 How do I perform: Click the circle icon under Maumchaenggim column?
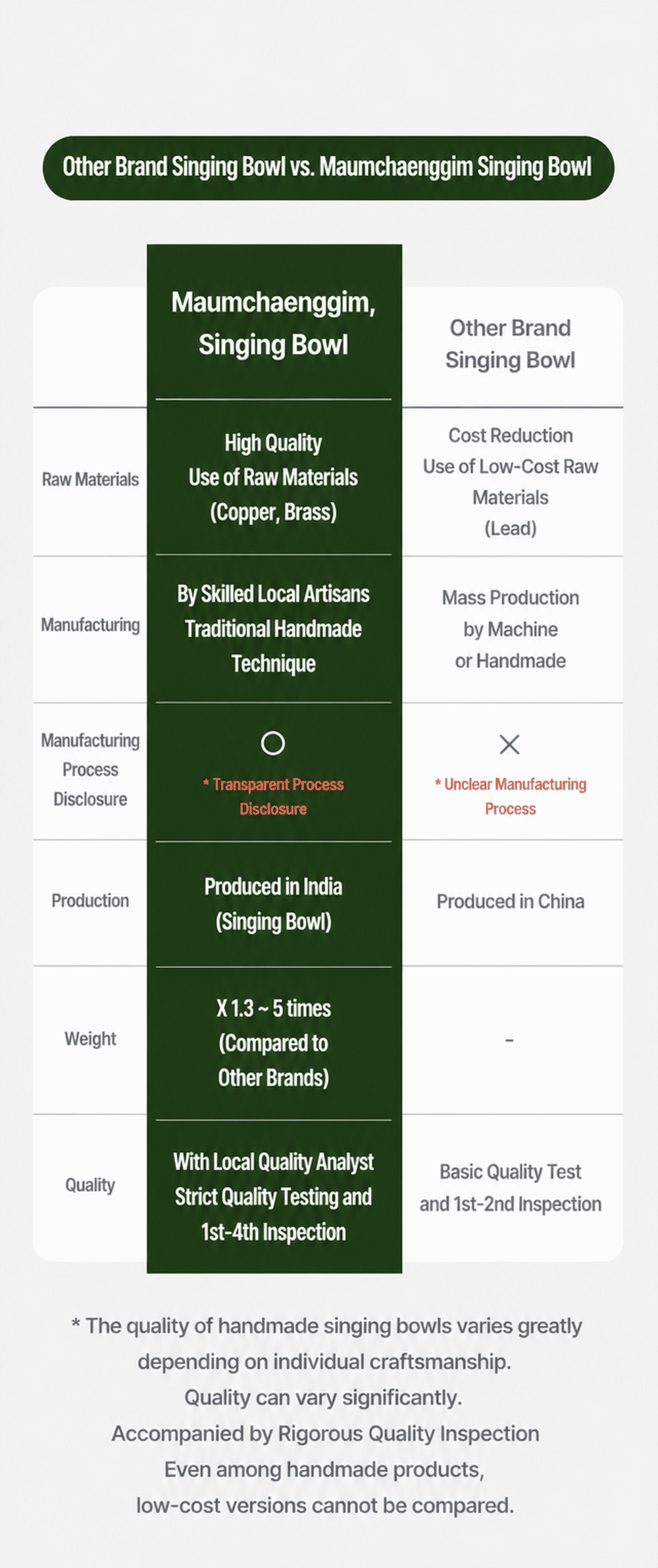click(273, 744)
